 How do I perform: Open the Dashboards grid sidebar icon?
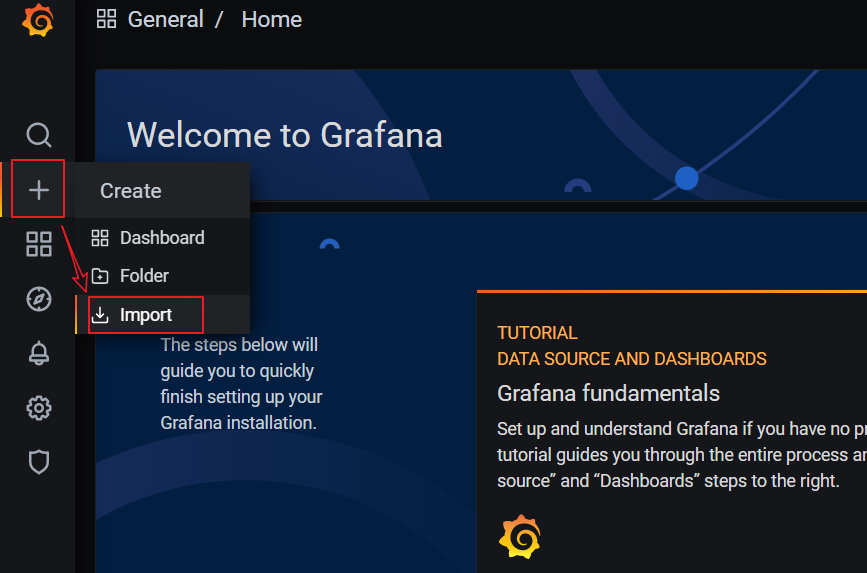click(39, 244)
